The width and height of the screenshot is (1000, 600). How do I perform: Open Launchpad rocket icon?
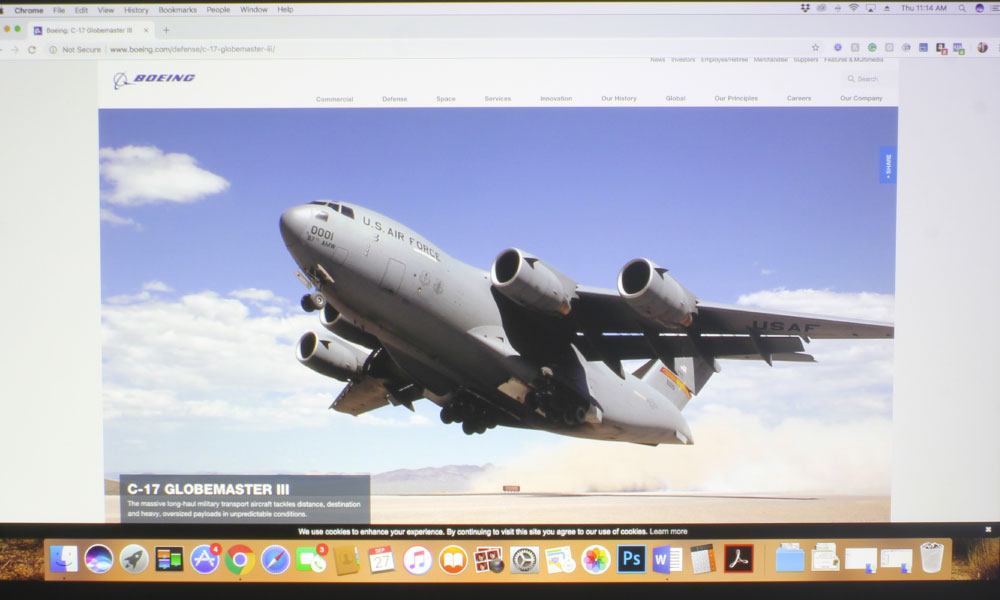pos(134,559)
